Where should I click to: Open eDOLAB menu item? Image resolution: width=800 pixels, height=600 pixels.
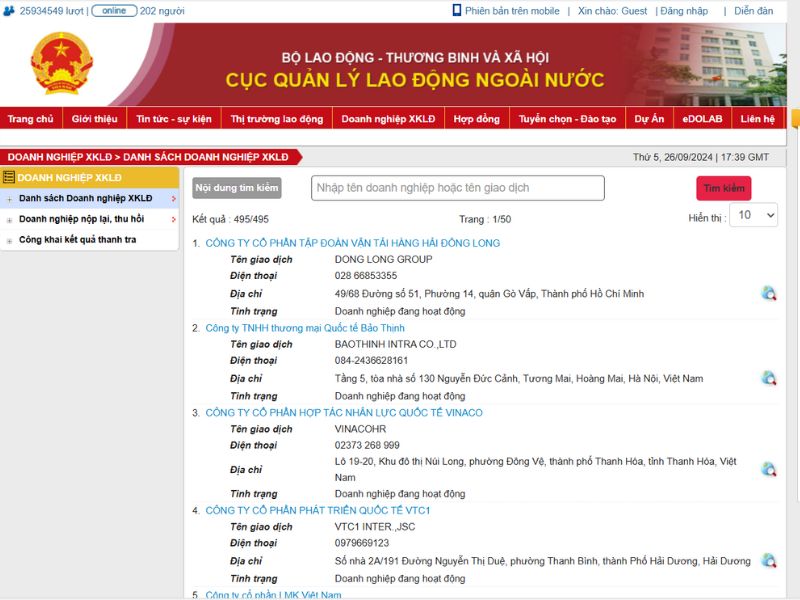703,119
